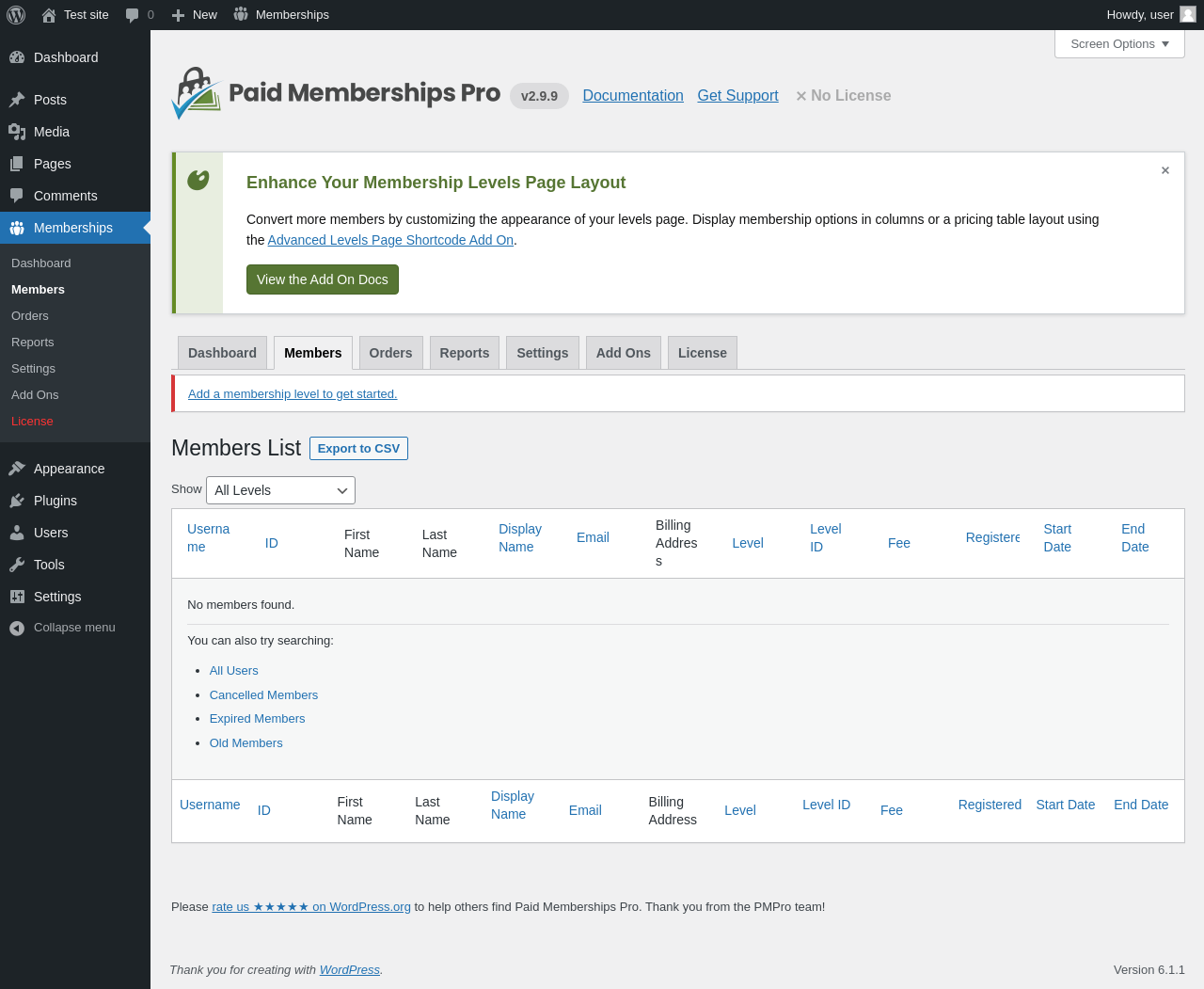
Task: Expand the Screen Options panel
Action: click(1119, 44)
